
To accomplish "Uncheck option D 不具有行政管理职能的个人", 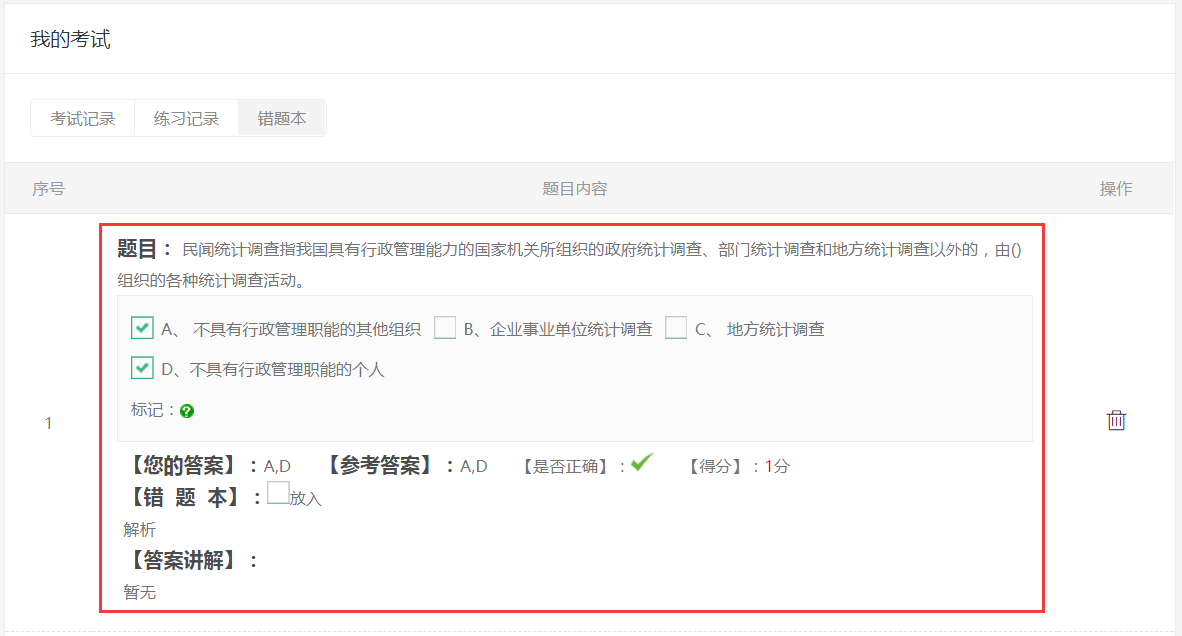I will (x=141, y=368).
